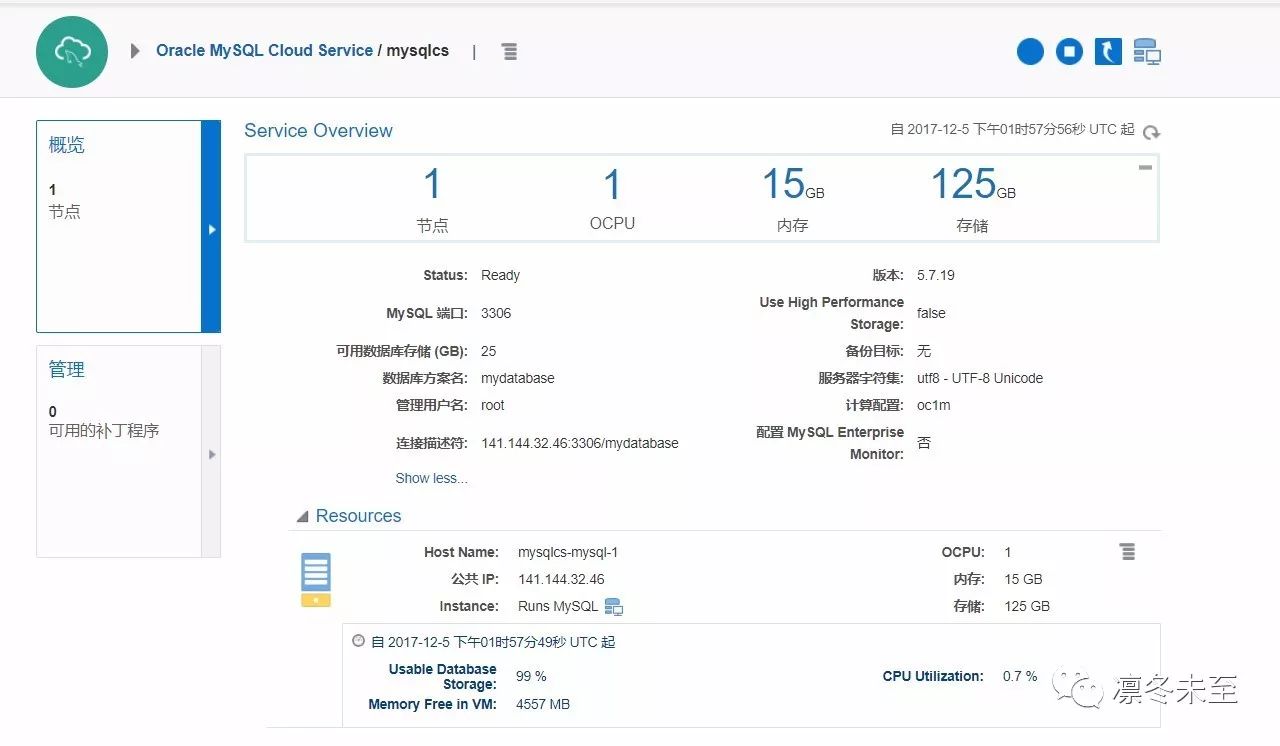
Task: Click the 15 GB 内存 summary tile
Action: click(793, 198)
